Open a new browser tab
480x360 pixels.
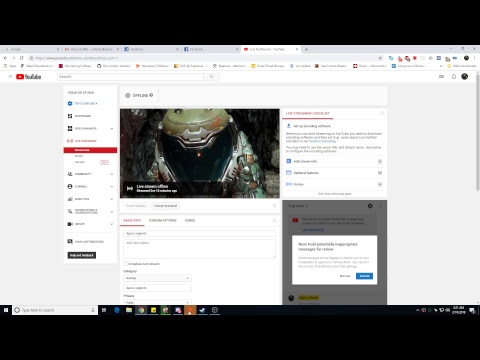(306, 49)
